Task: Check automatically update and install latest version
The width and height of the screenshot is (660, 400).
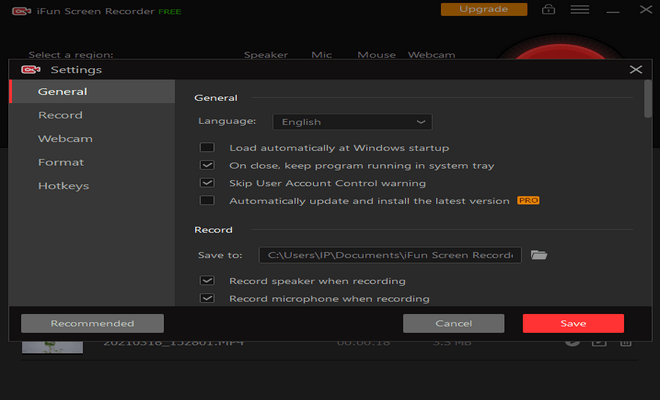Action: [x=207, y=200]
